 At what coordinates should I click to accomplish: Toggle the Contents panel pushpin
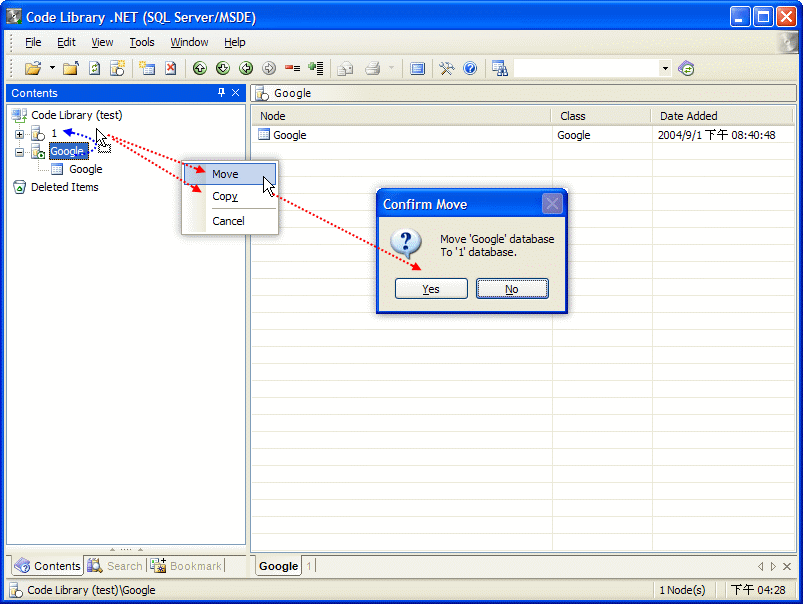(221, 93)
